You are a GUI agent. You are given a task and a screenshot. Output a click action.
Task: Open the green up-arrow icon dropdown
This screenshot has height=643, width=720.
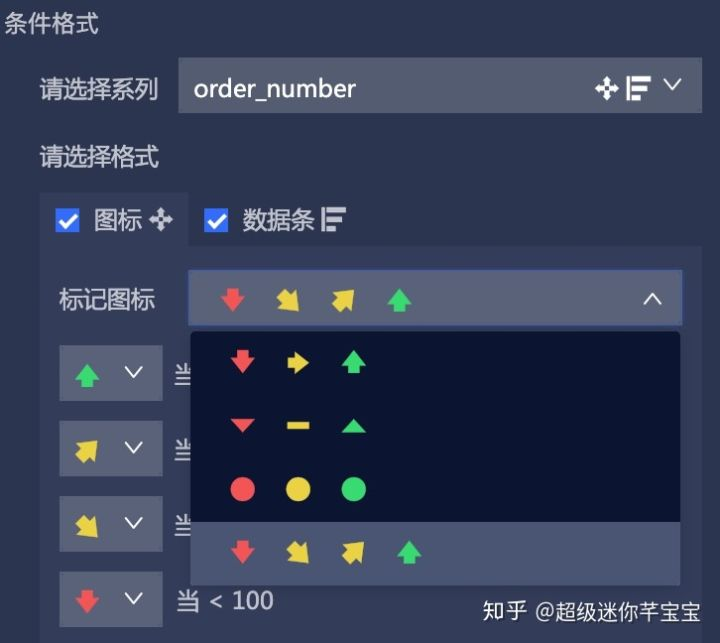[111, 373]
